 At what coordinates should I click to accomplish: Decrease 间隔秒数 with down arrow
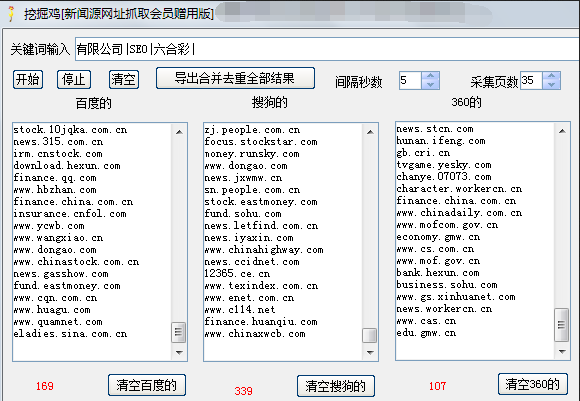430,85
